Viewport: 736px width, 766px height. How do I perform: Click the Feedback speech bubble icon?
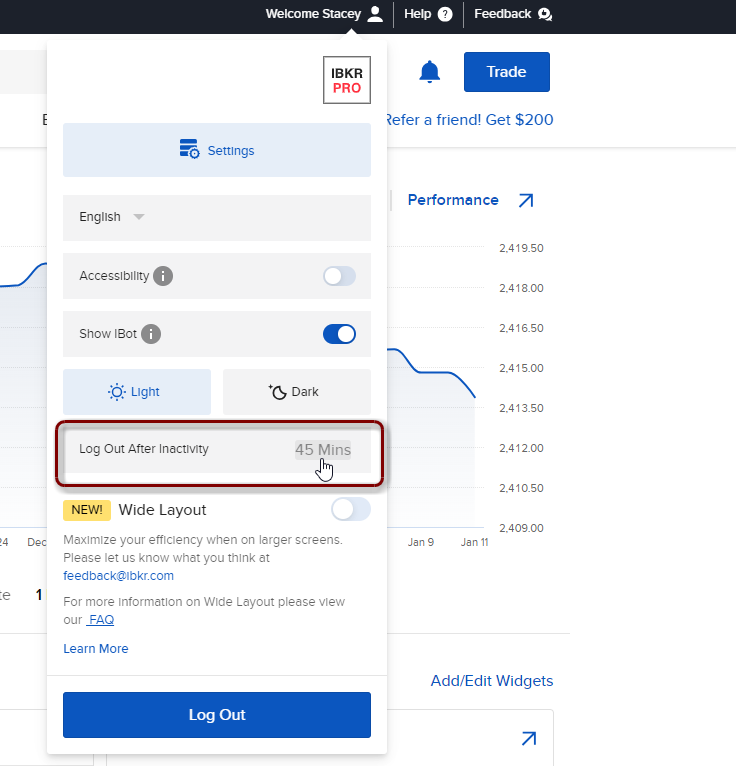[x=544, y=14]
